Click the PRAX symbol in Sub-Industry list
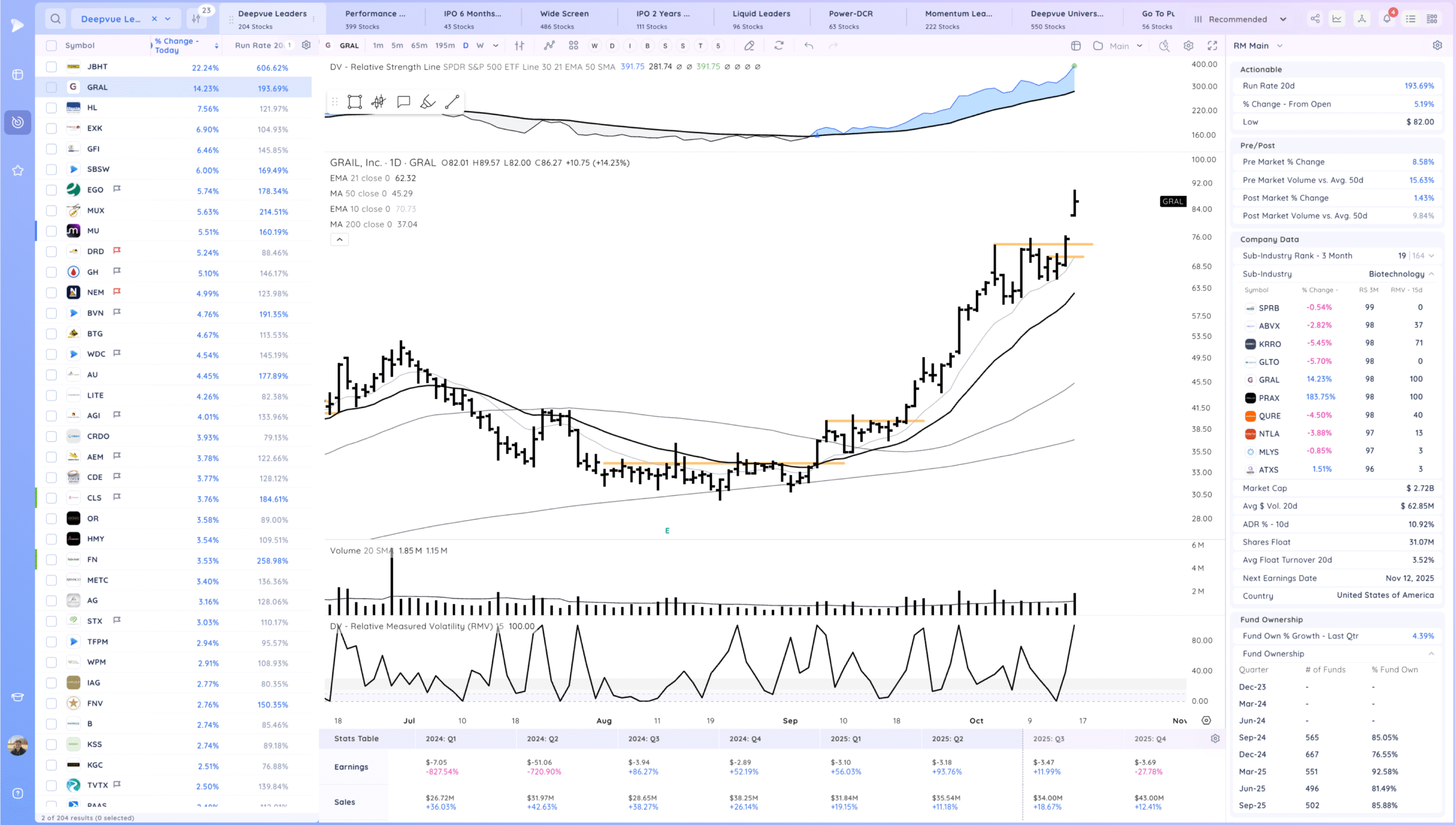The height and width of the screenshot is (825, 1456). click(x=1268, y=398)
